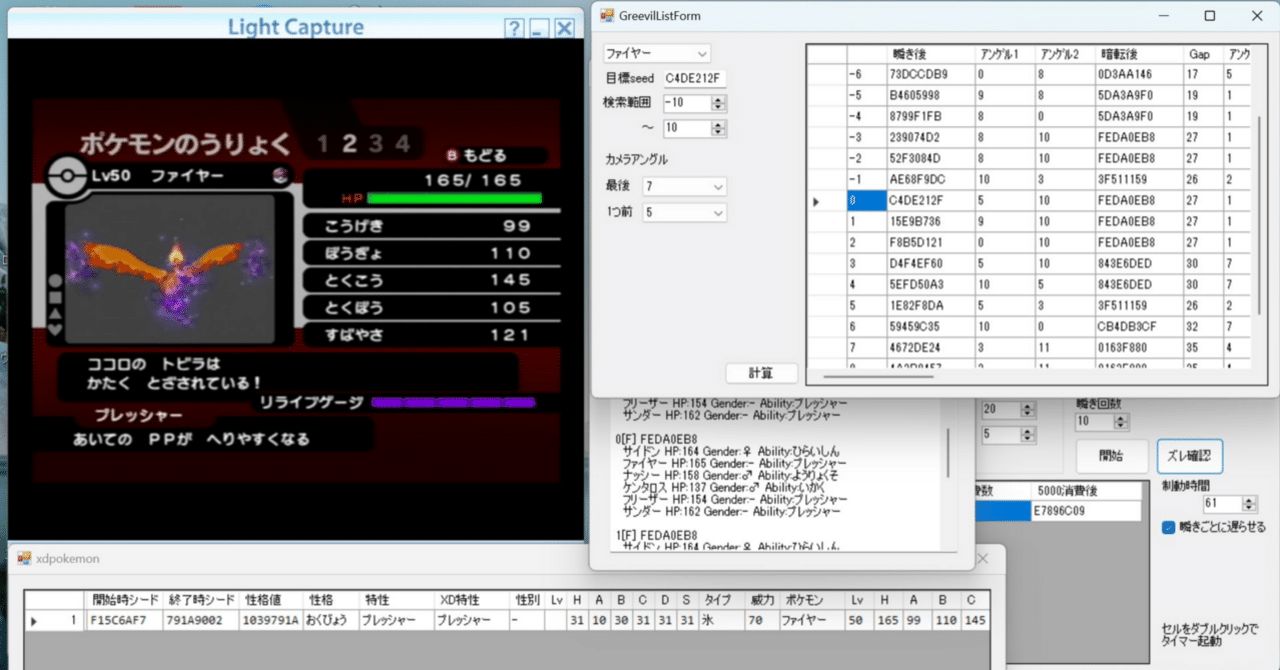Click the spinner arrows of the upper range field showing 10
1280x670 pixels.
(718, 128)
